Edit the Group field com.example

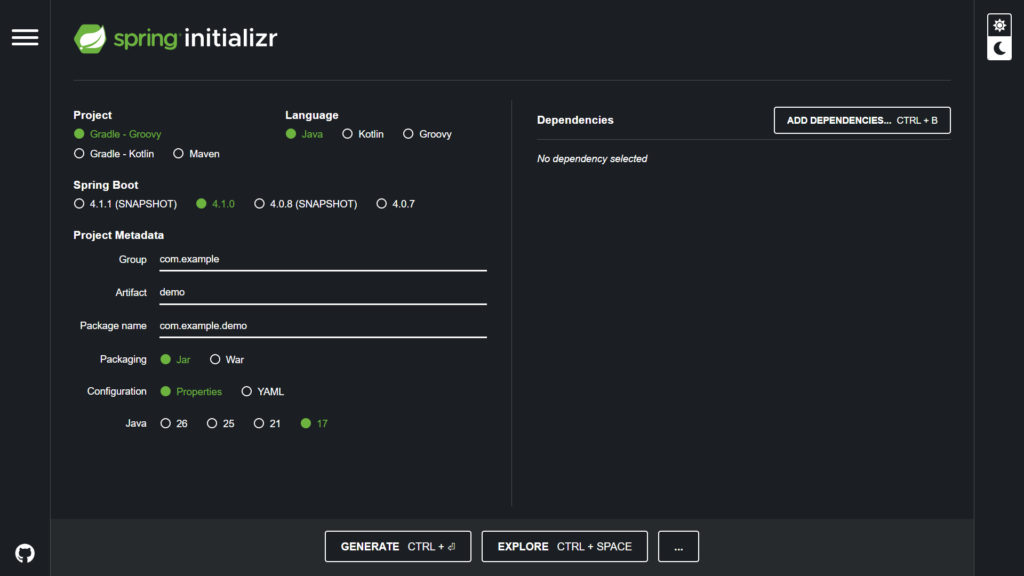(x=323, y=259)
